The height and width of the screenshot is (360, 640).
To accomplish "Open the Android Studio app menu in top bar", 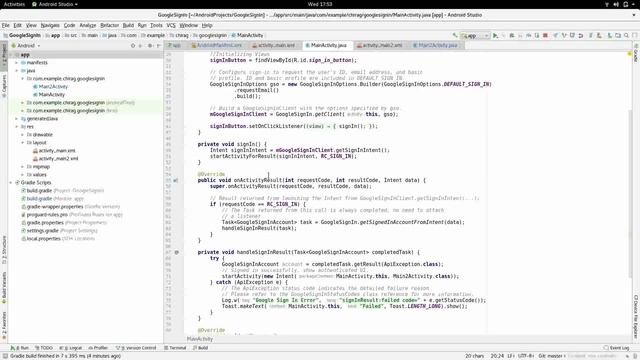I will tap(55, 4).
